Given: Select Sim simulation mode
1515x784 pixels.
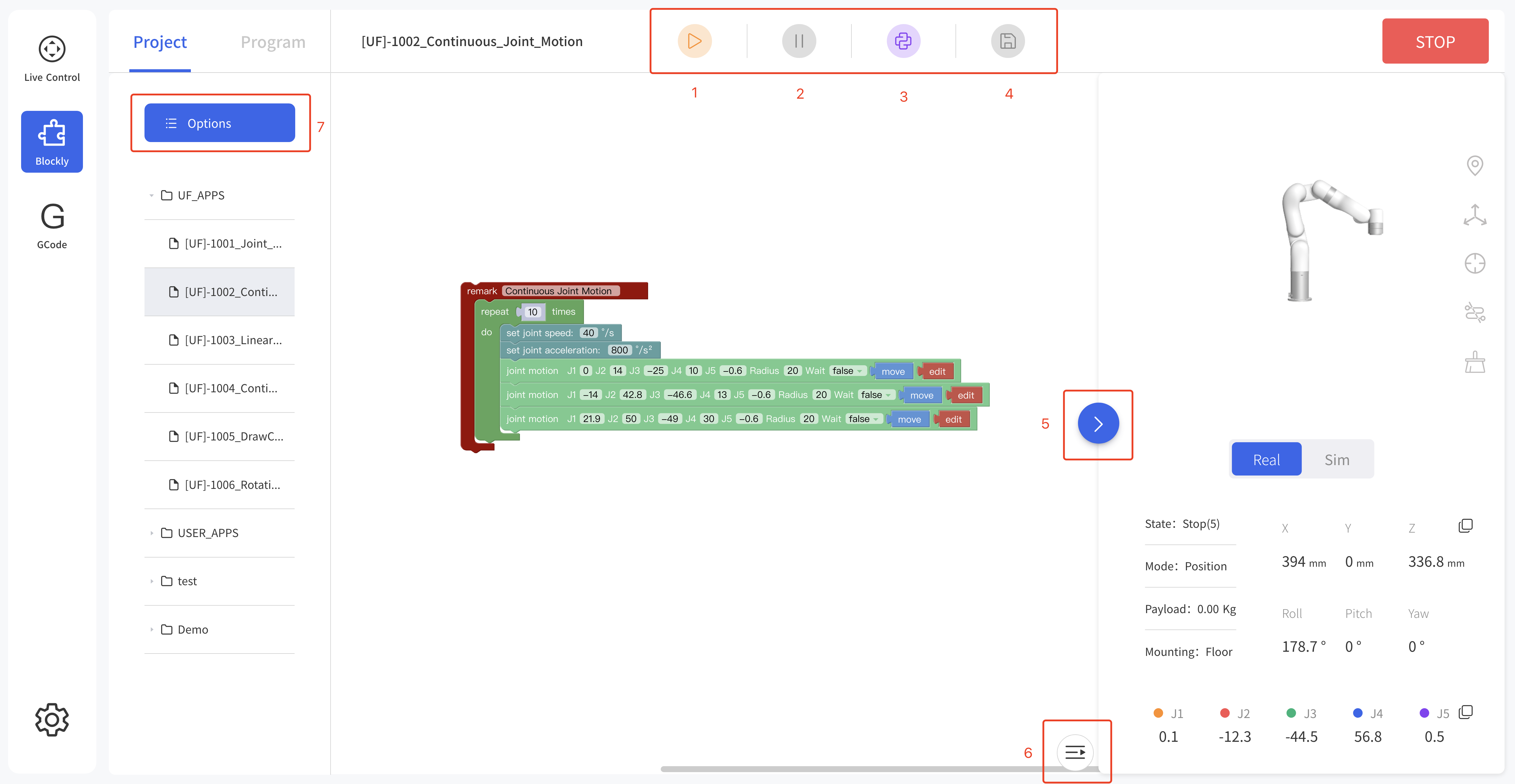Looking at the screenshot, I should pyautogui.click(x=1337, y=459).
